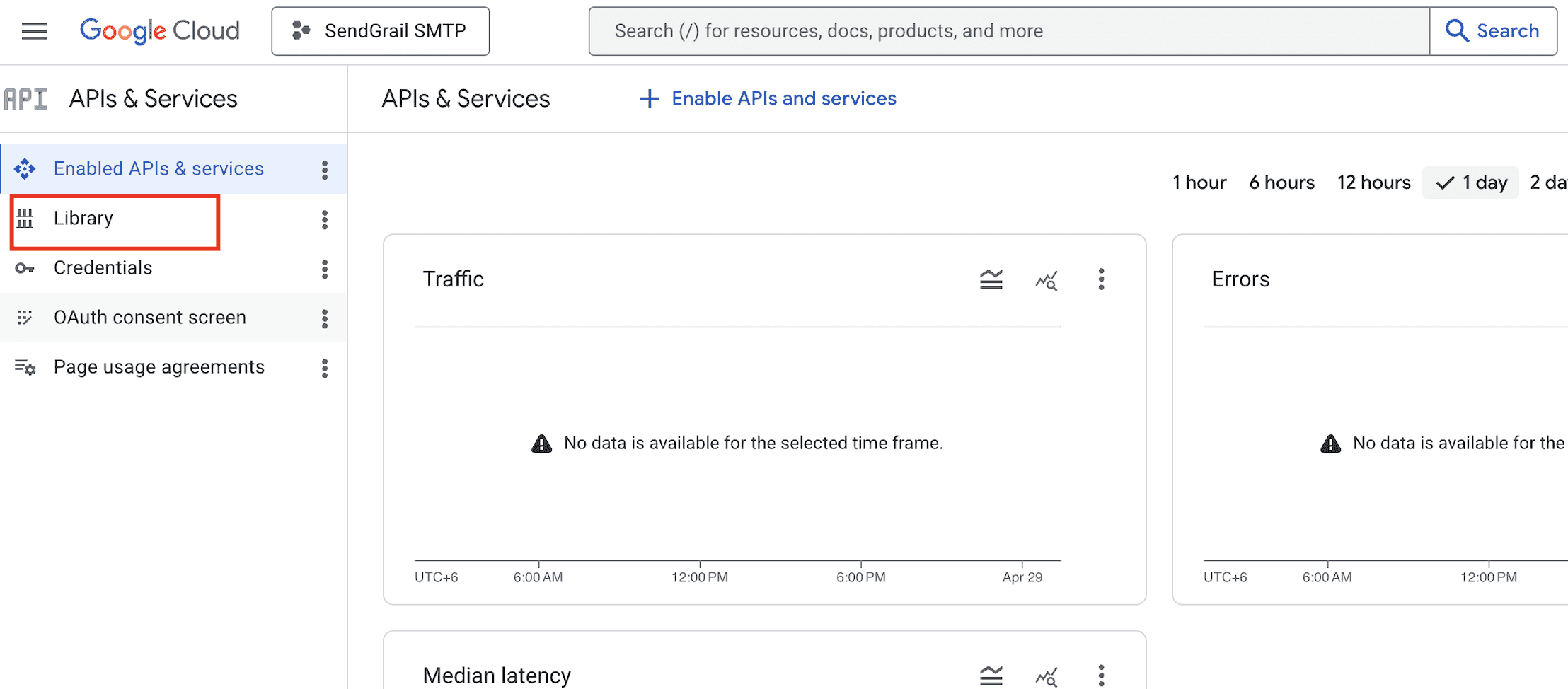Click the Median latency card title
Screen dimensions: 1568x689
coord(497,676)
